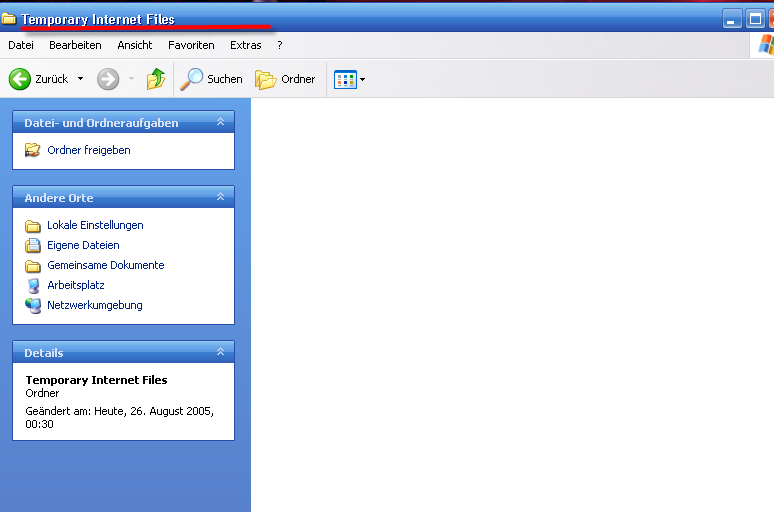The height and width of the screenshot is (512, 774).
Task: Open the Favoriten menu
Action: click(x=191, y=45)
